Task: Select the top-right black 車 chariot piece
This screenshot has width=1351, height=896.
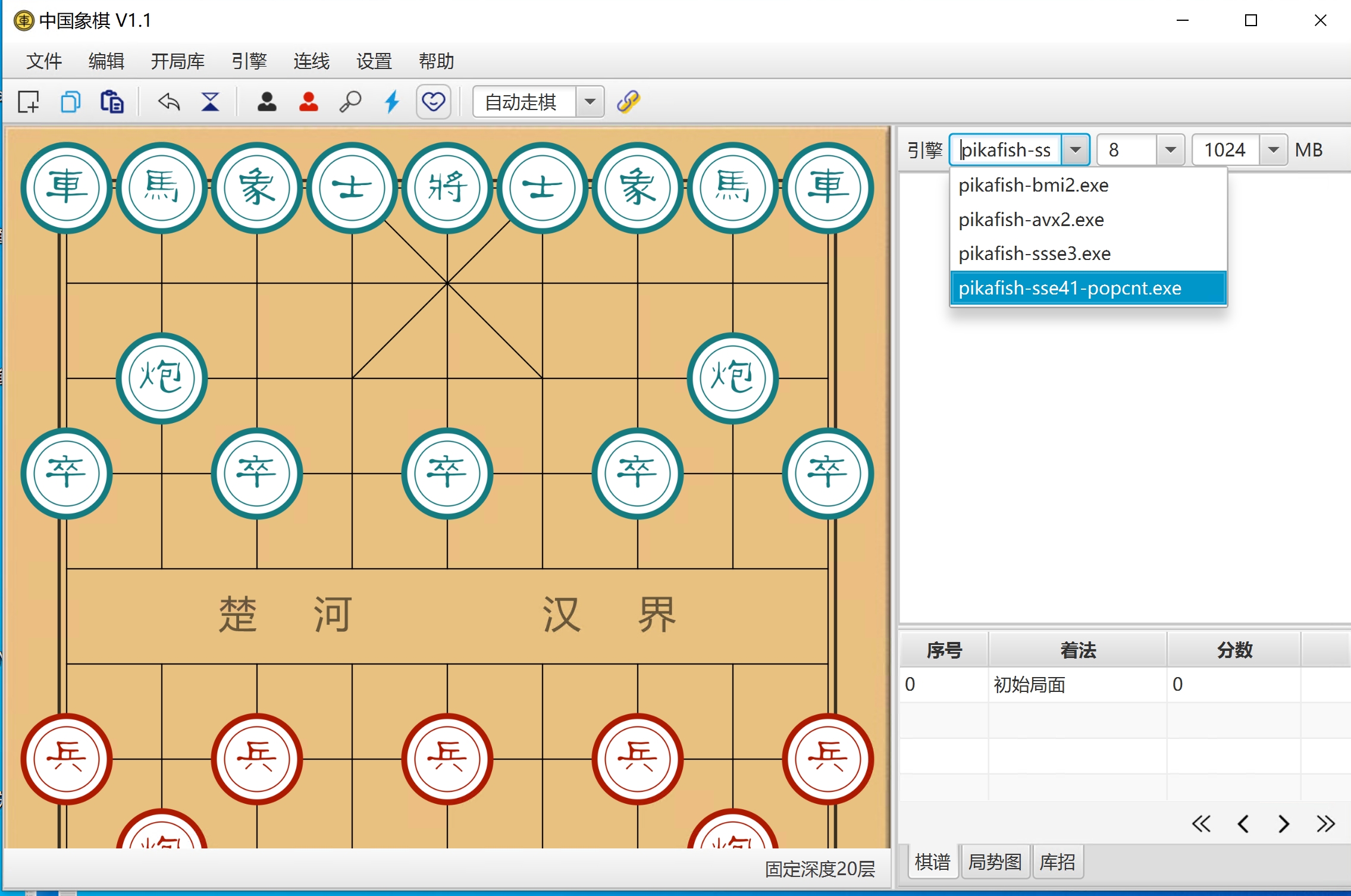Action: point(828,188)
